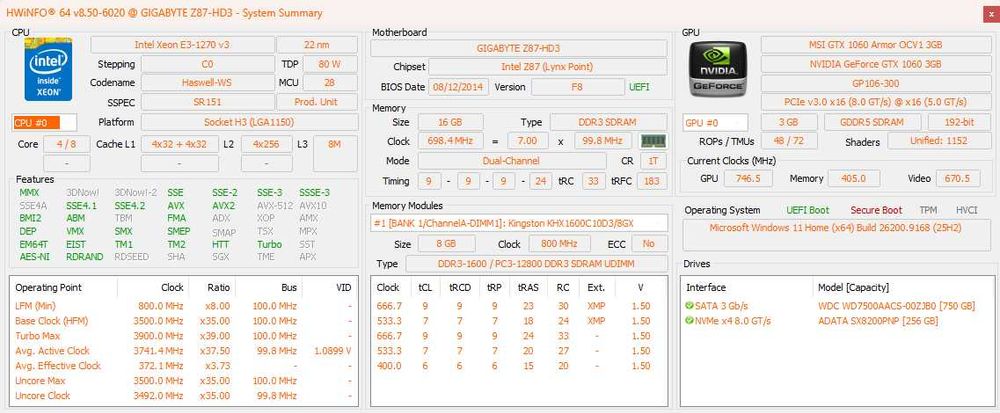Click the Avg. Effective Clock row
Screen dimensions: 1000x413
pyautogui.click(x=183, y=366)
